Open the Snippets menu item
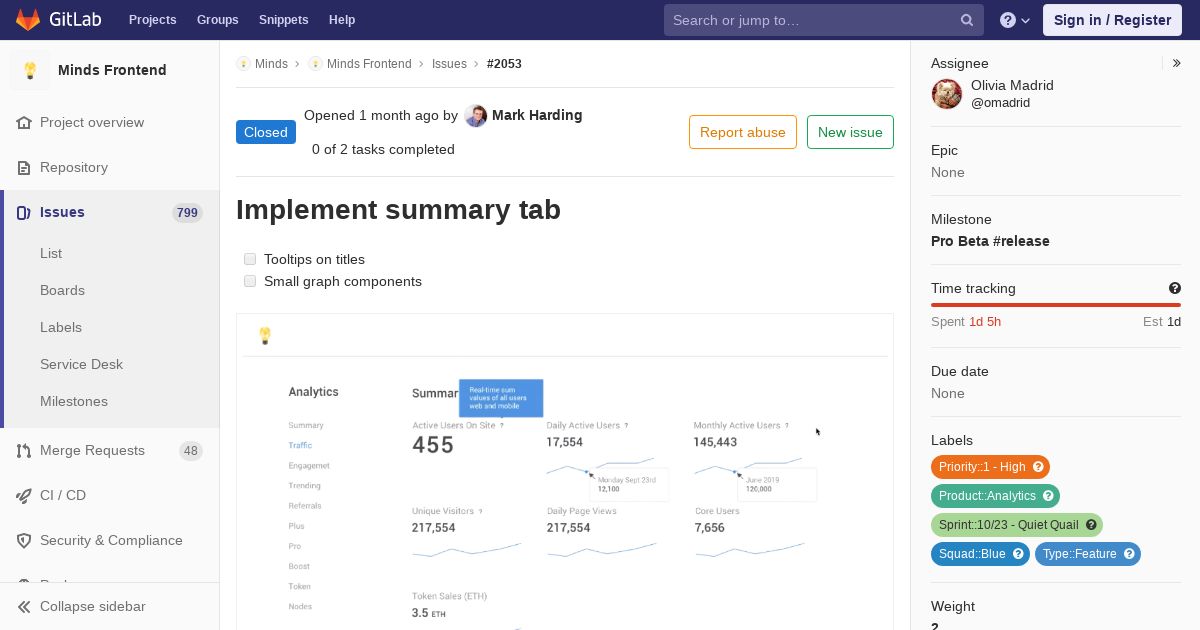1200x630 pixels. point(283,20)
